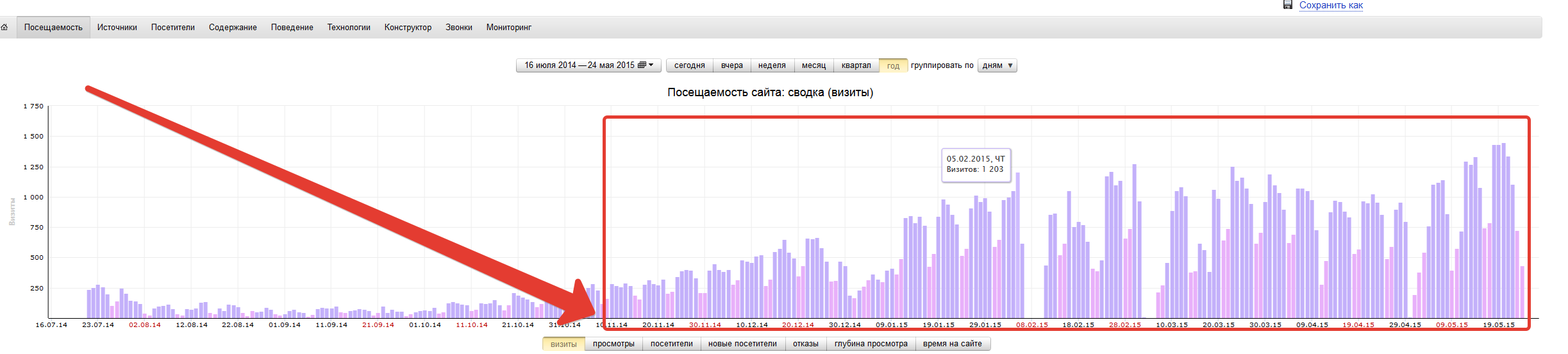Open the Звонки menu
Viewport: 1568px width, 354px height.
[459, 28]
